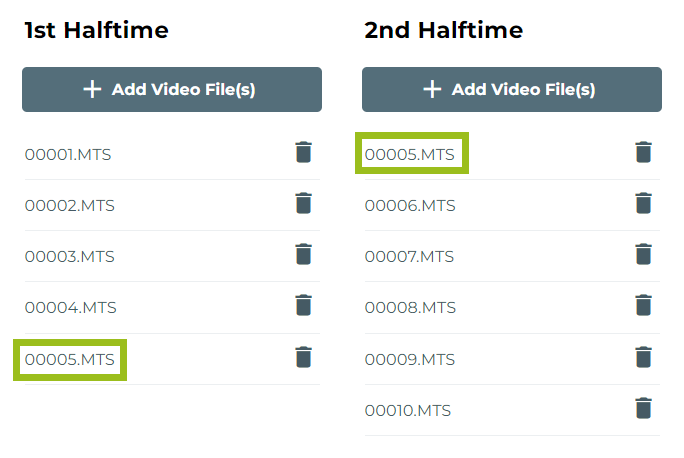This screenshot has width=684, height=458.
Task: Delete the 00004.MTS video file
Action: 303,306
